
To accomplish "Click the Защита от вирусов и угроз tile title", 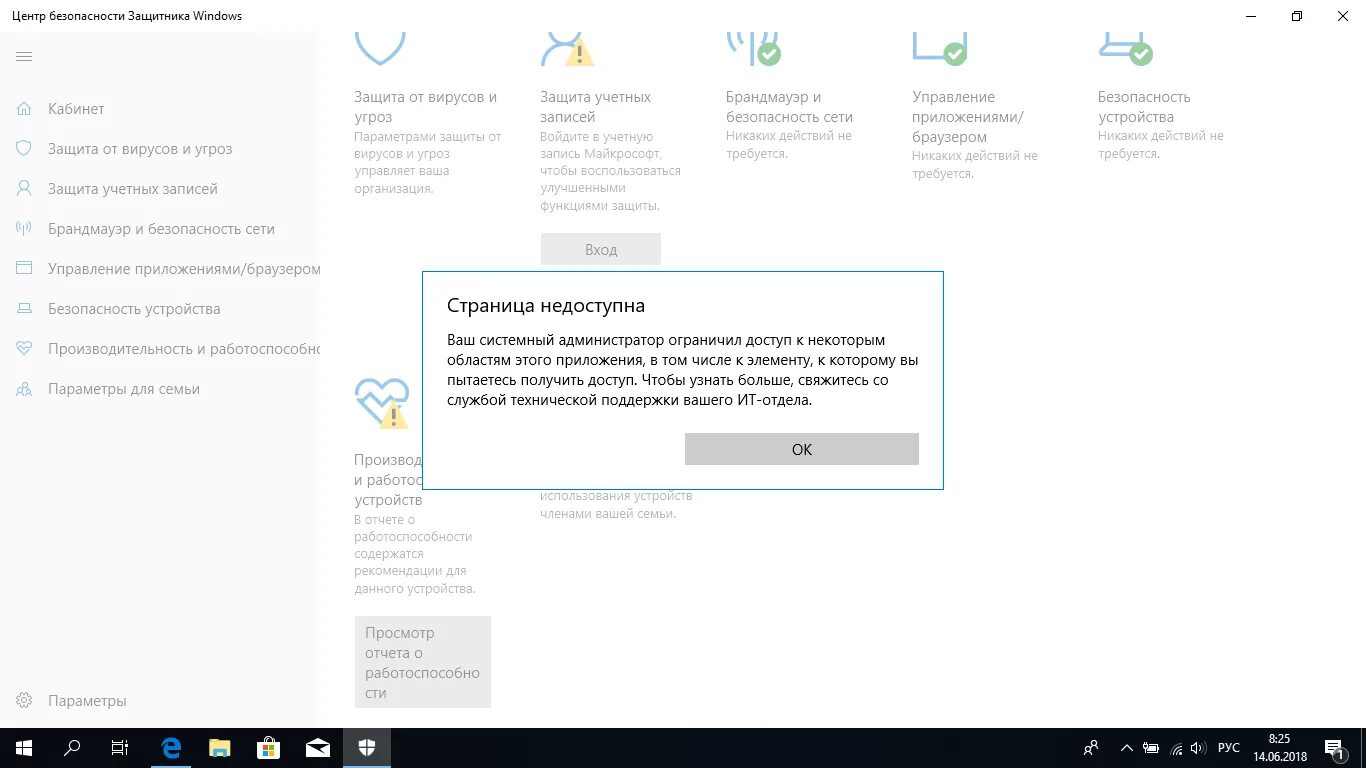I will point(426,107).
